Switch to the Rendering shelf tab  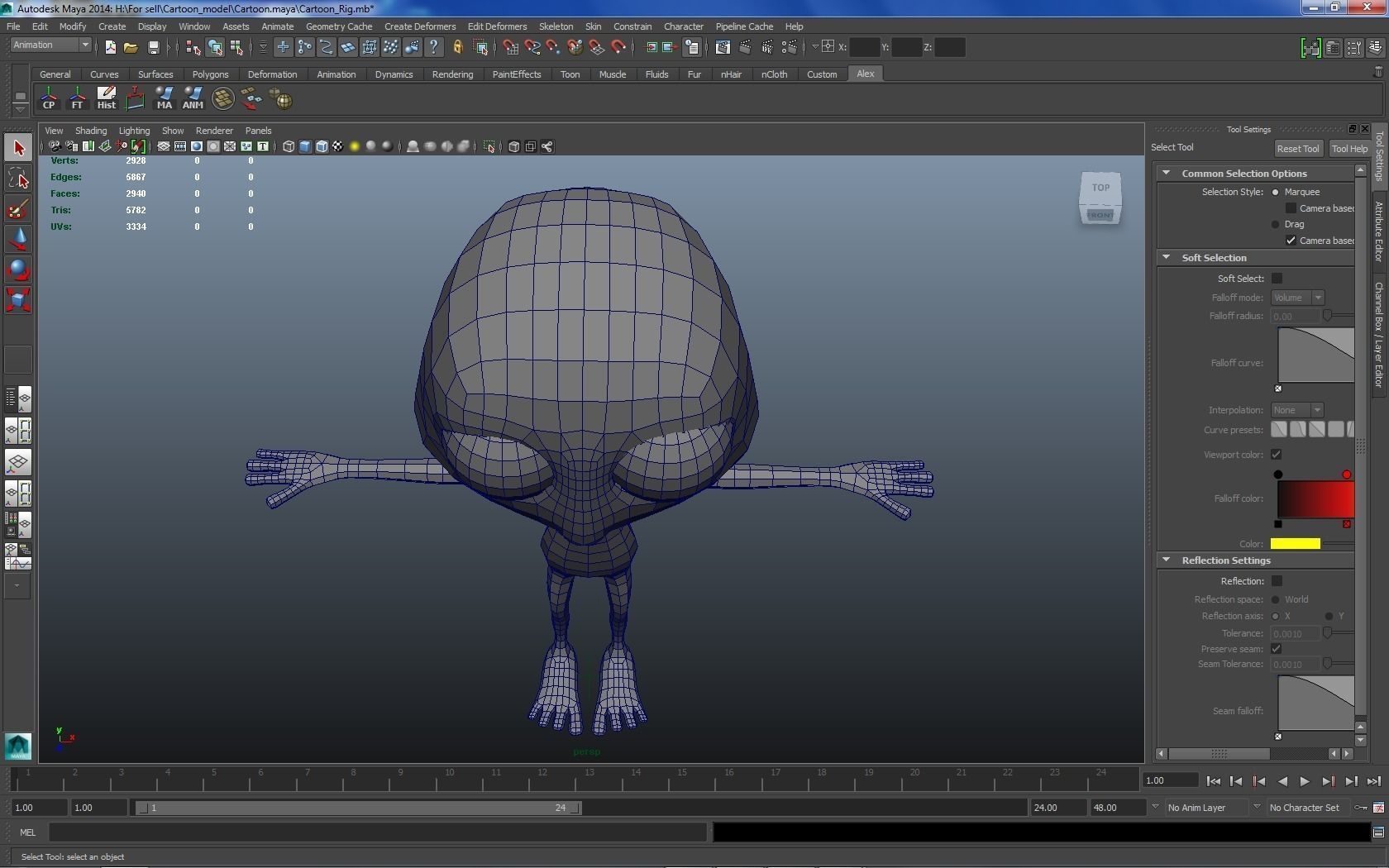(452, 74)
